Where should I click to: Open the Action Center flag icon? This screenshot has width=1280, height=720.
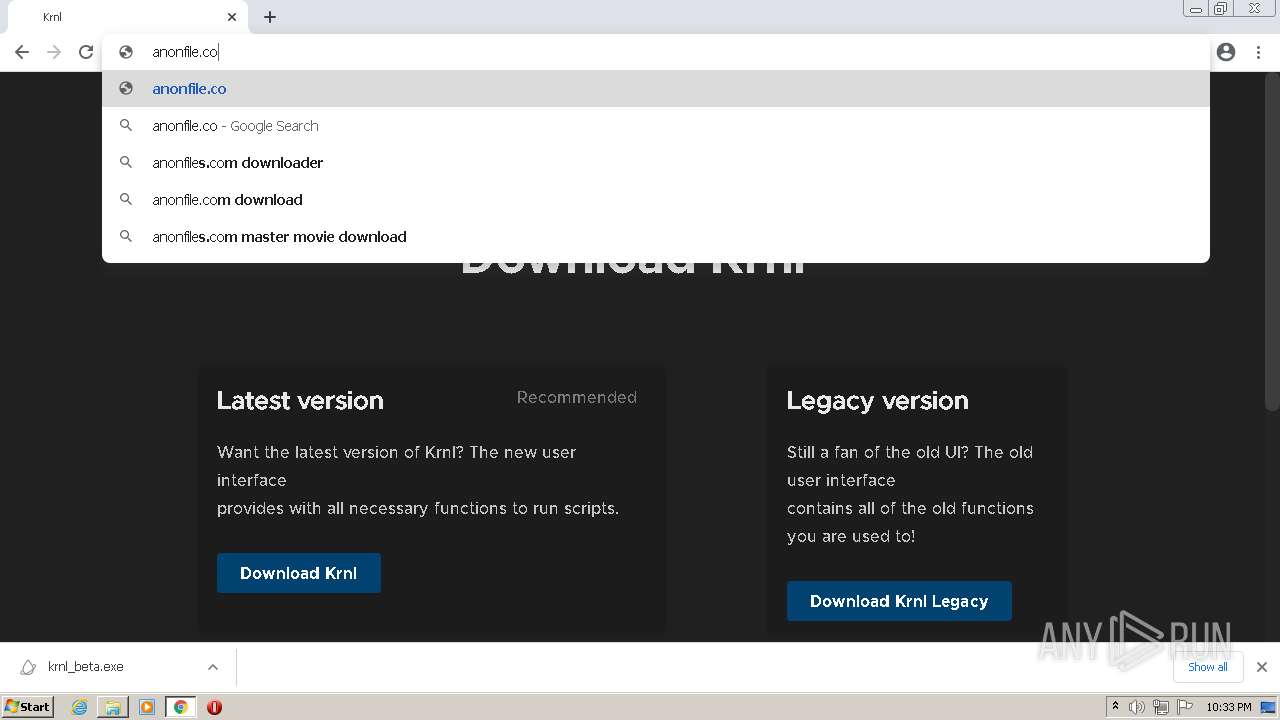[x=1185, y=707]
